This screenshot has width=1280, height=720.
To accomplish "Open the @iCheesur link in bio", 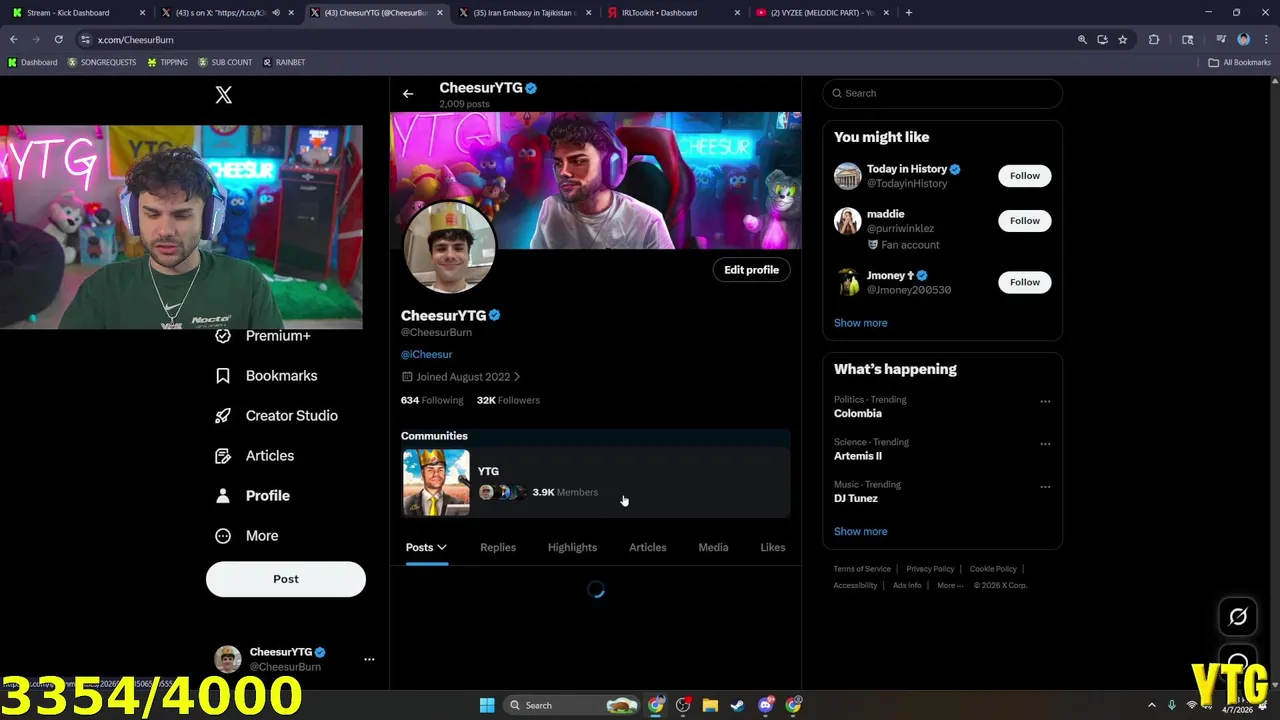I will 427,354.
